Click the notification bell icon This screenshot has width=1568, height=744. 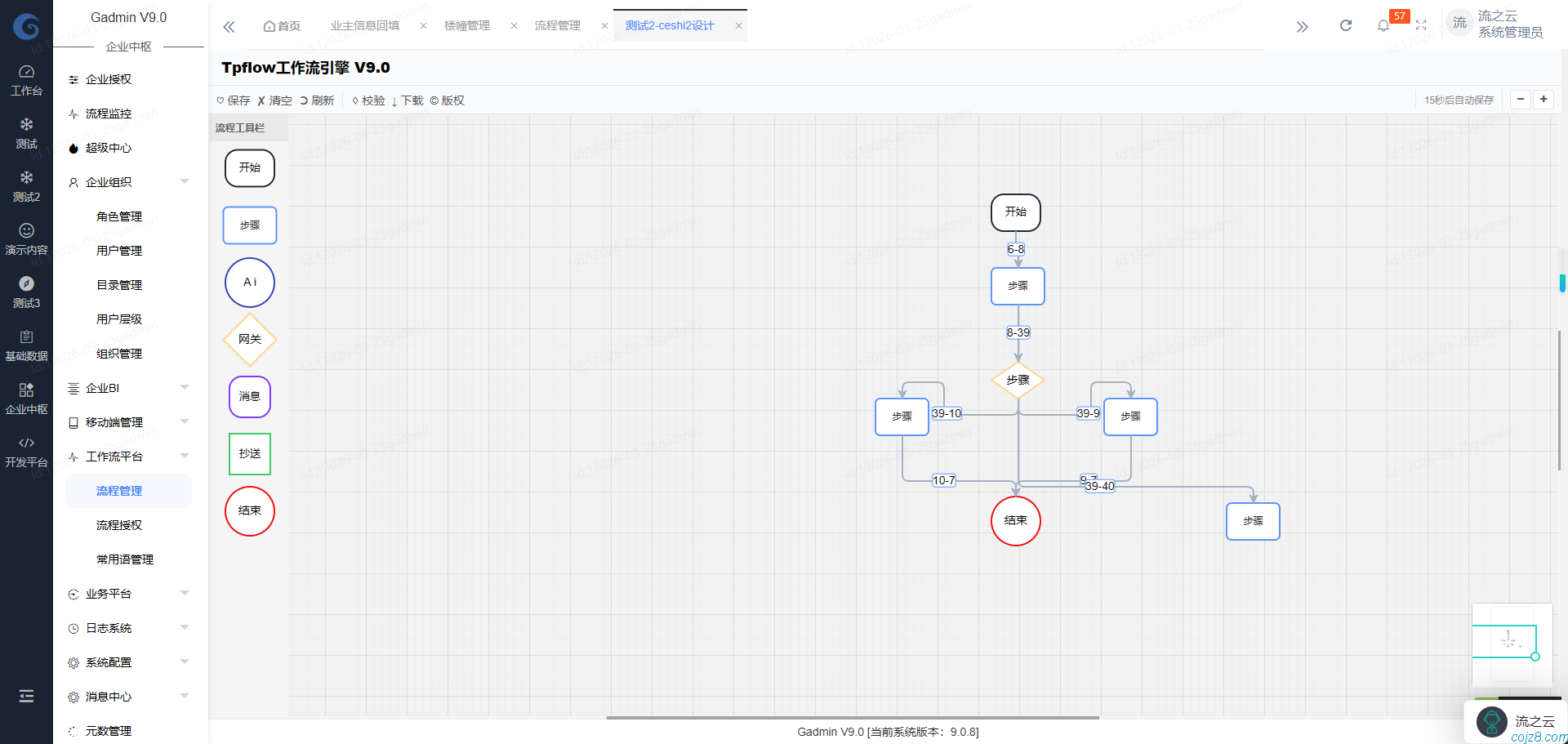(1383, 26)
